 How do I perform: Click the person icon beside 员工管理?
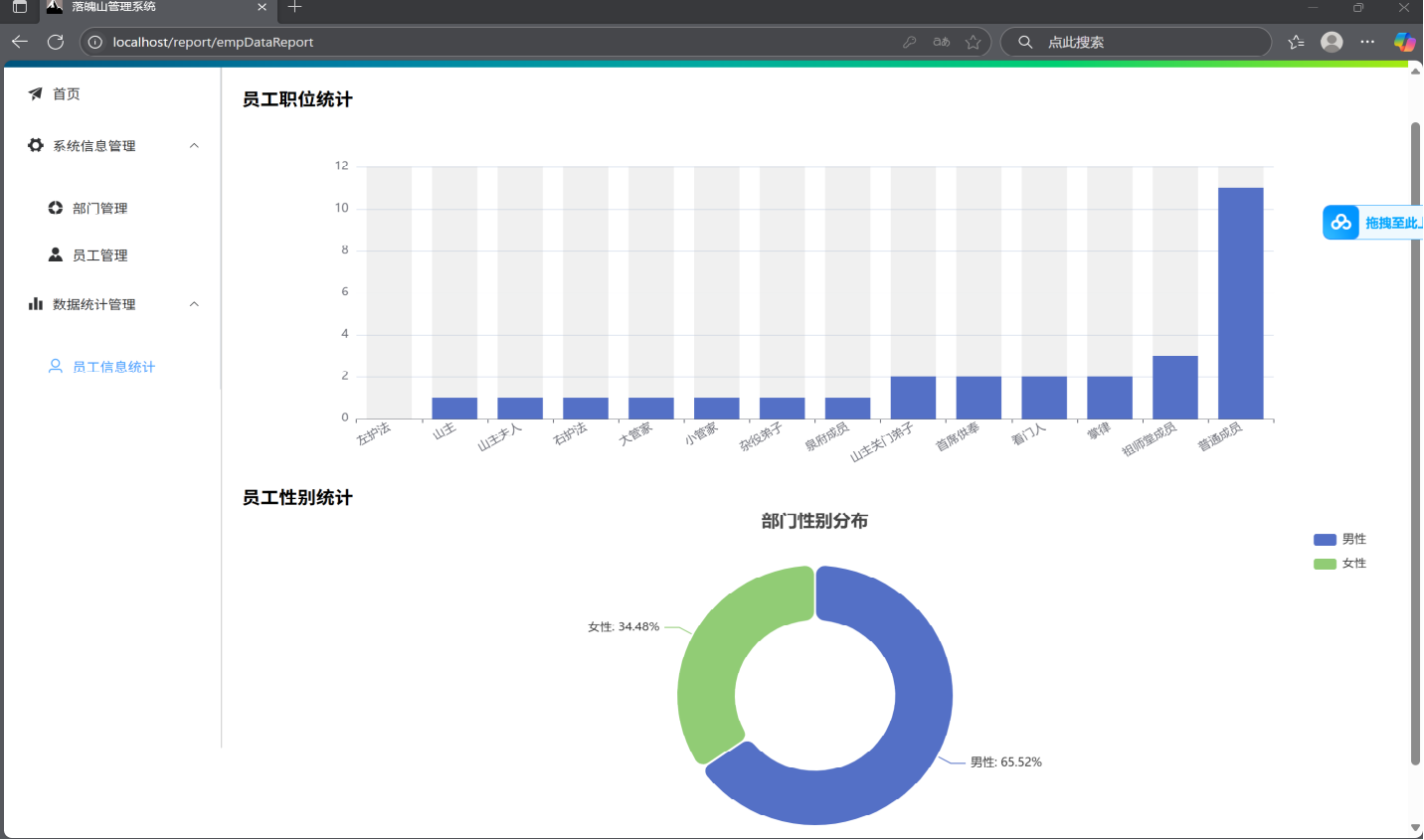pyautogui.click(x=56, y=254)
